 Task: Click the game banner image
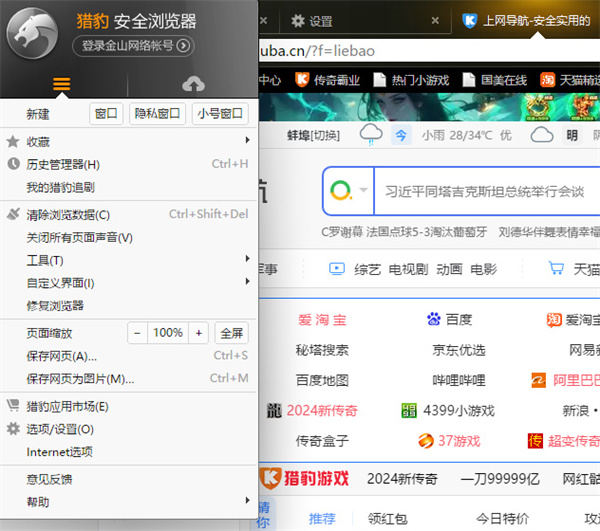(x=429, y=107)
